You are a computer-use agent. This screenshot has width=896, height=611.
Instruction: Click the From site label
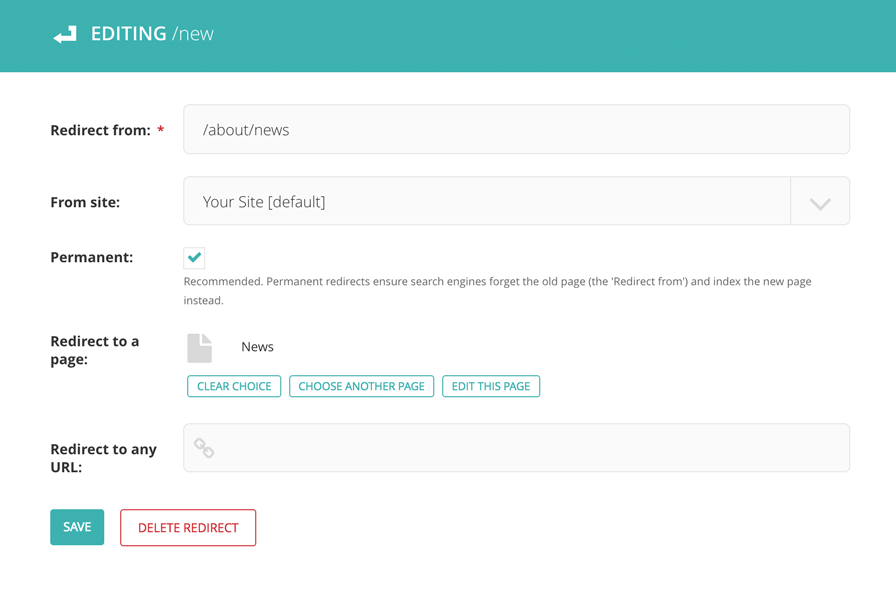pos(85,202)
